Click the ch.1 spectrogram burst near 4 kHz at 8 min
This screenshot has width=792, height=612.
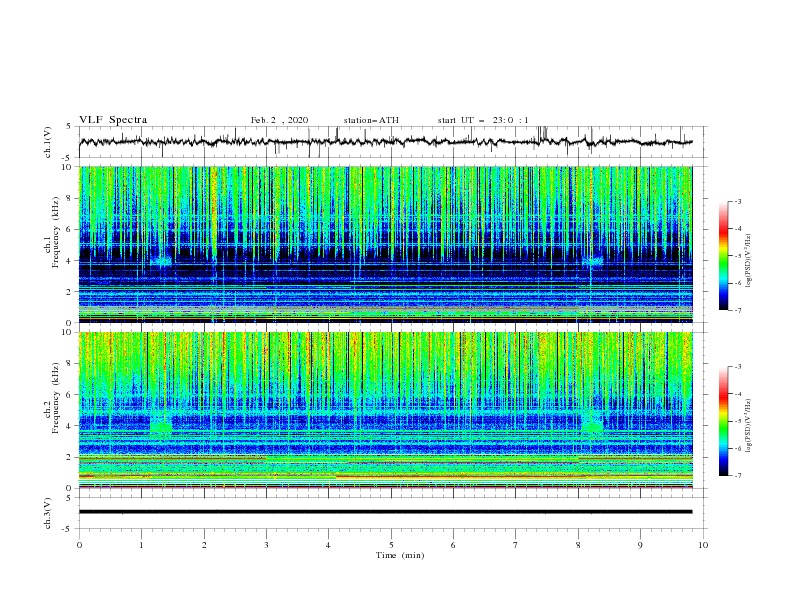click(592, 261)
